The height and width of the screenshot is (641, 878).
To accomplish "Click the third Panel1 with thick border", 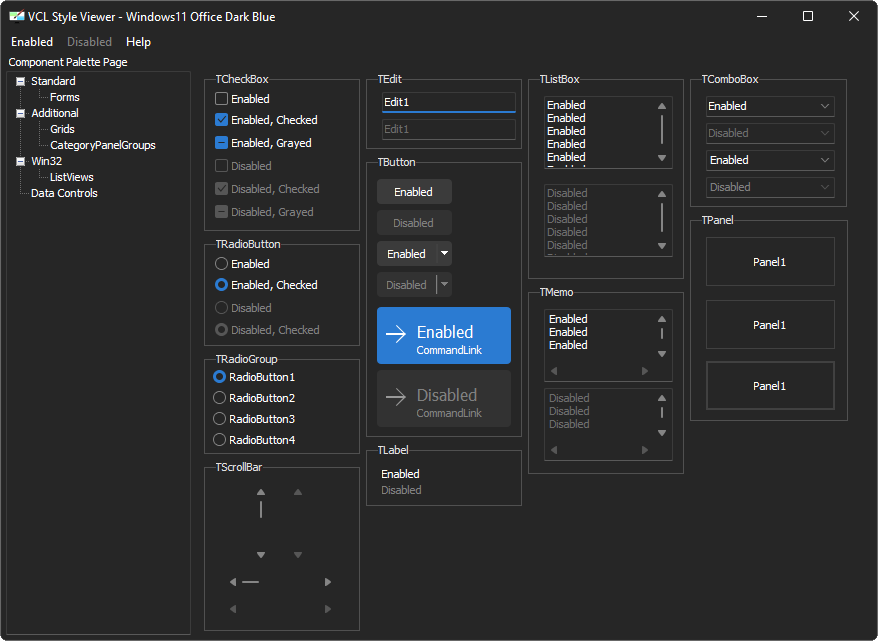I will pos(770,386).
